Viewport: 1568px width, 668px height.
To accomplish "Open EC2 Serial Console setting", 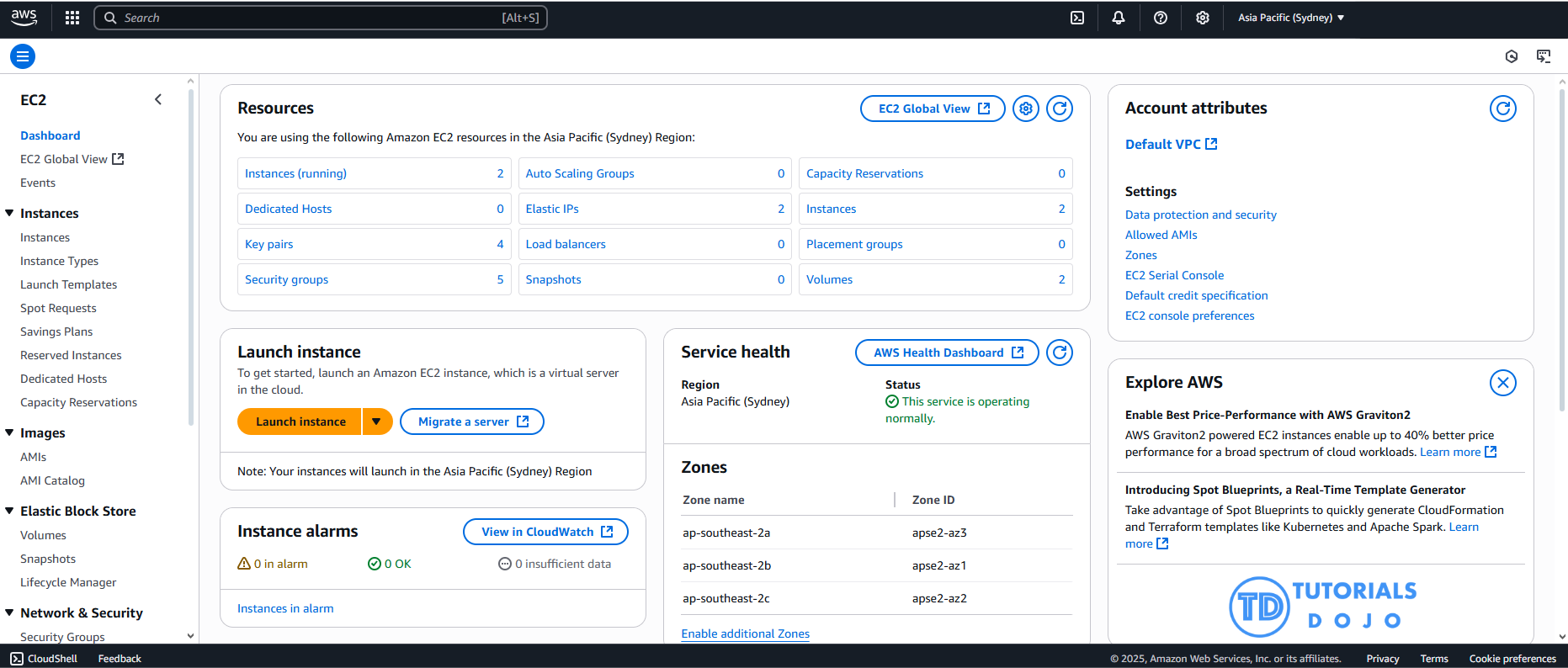I will tap(1174, 275).
